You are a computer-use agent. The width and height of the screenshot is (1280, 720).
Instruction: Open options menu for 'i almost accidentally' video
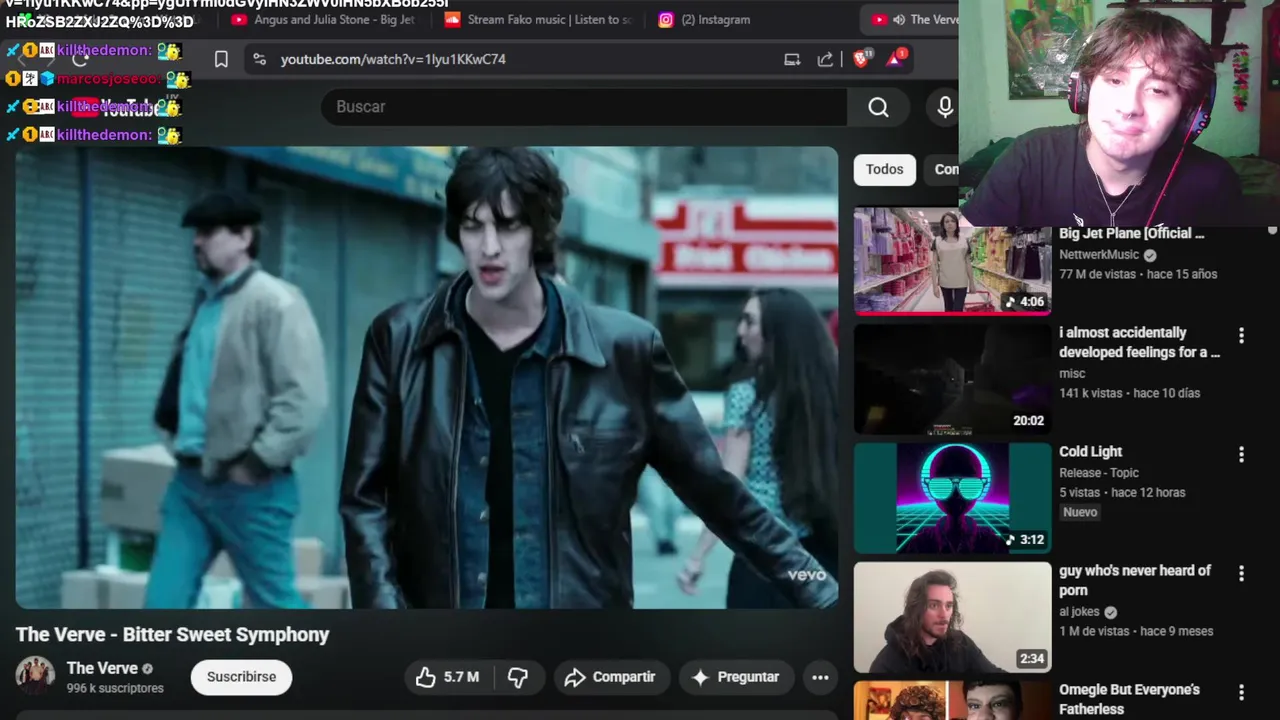pyautogui.click(x=1241, y=336)
